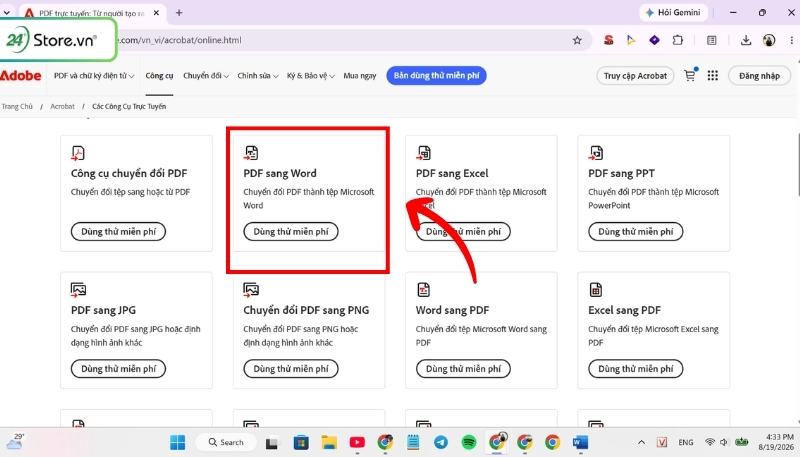Screen dimensions: 800x457
Task: Click Dùng thử miễn phí under Word sang PDF
Action: coord(463,369)
